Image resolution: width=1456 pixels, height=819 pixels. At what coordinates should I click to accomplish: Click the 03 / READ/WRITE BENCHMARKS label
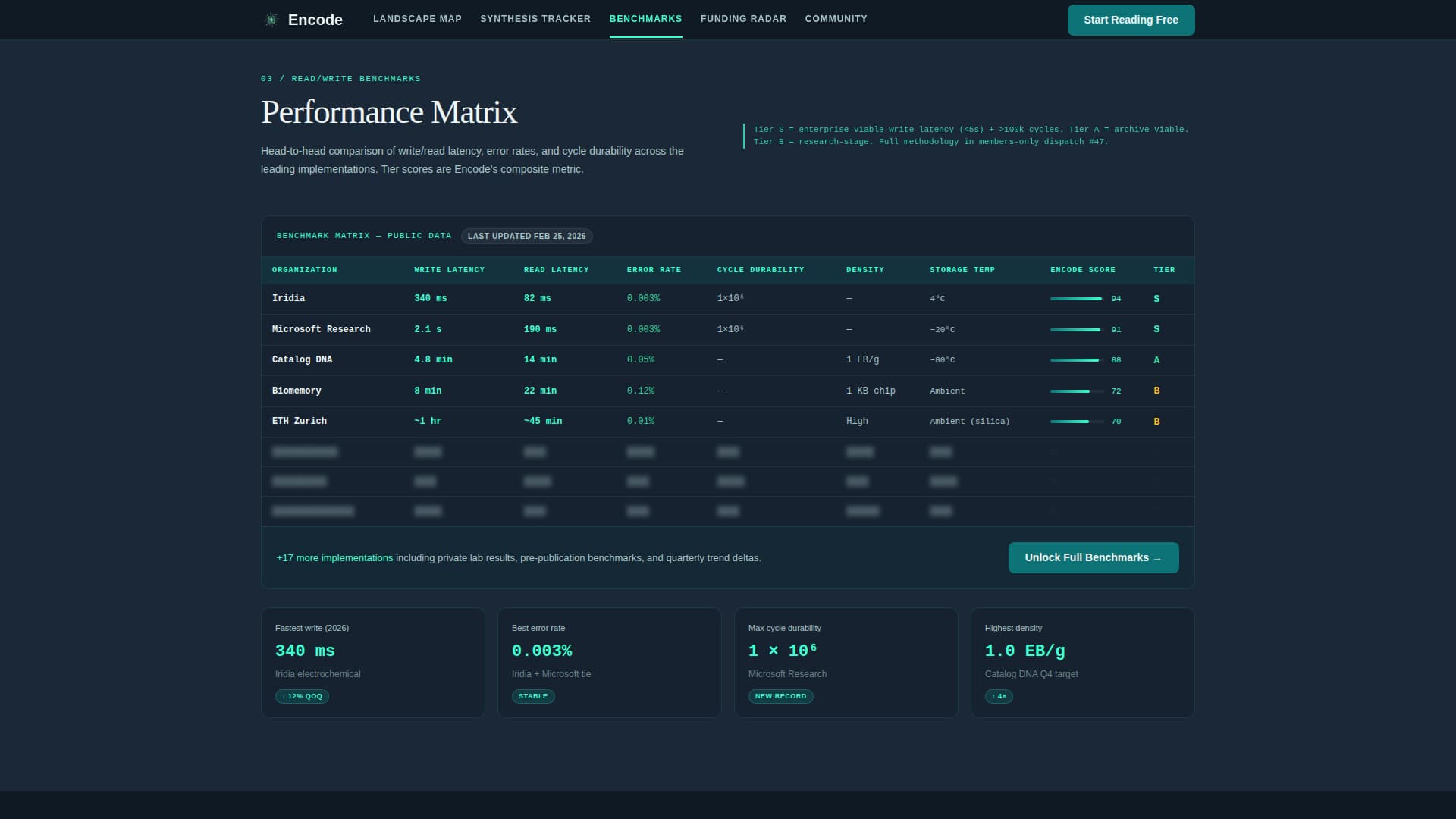tap(340, 79)
